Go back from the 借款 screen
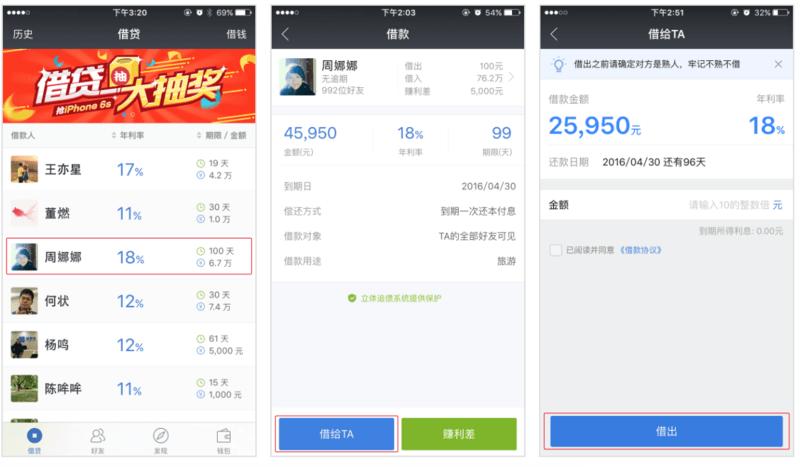Viewport: 800px width, 467px height. coord(285,34)
